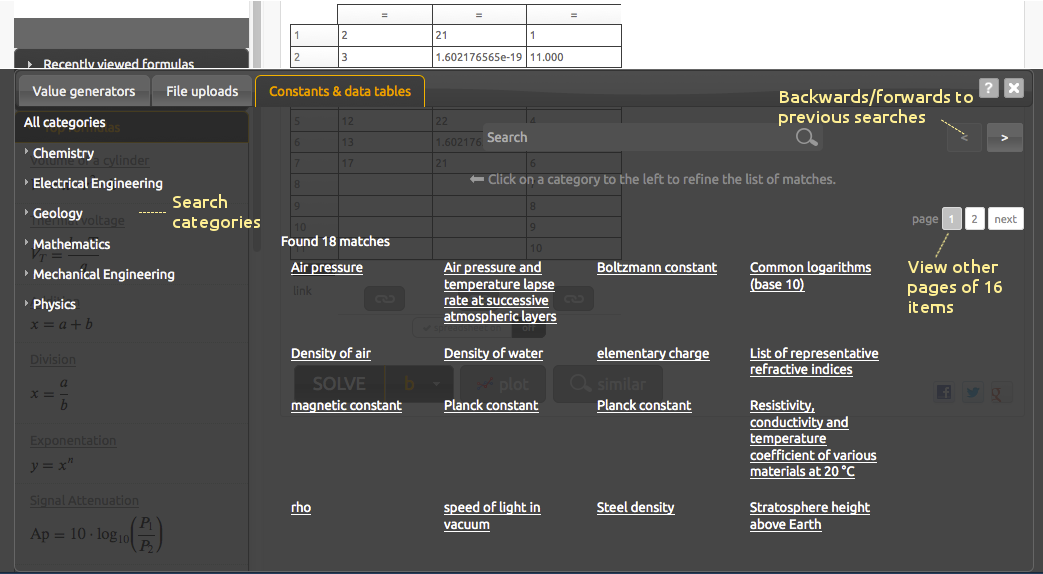Click the dimmed plot button
The width and height of the screenshot is (1043, 574).
[x=502, y=384]
